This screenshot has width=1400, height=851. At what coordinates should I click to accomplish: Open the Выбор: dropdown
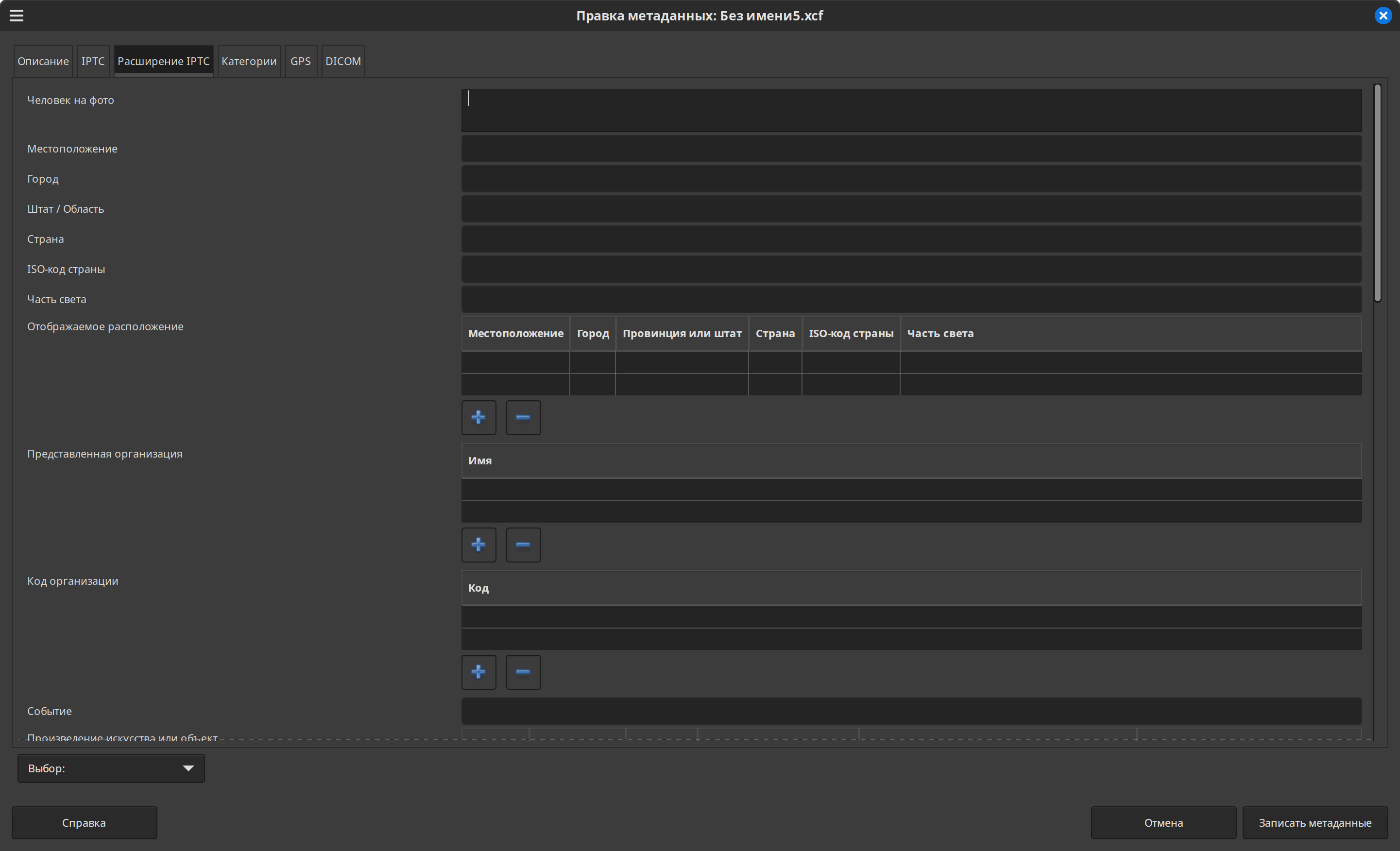coord(111,768)
